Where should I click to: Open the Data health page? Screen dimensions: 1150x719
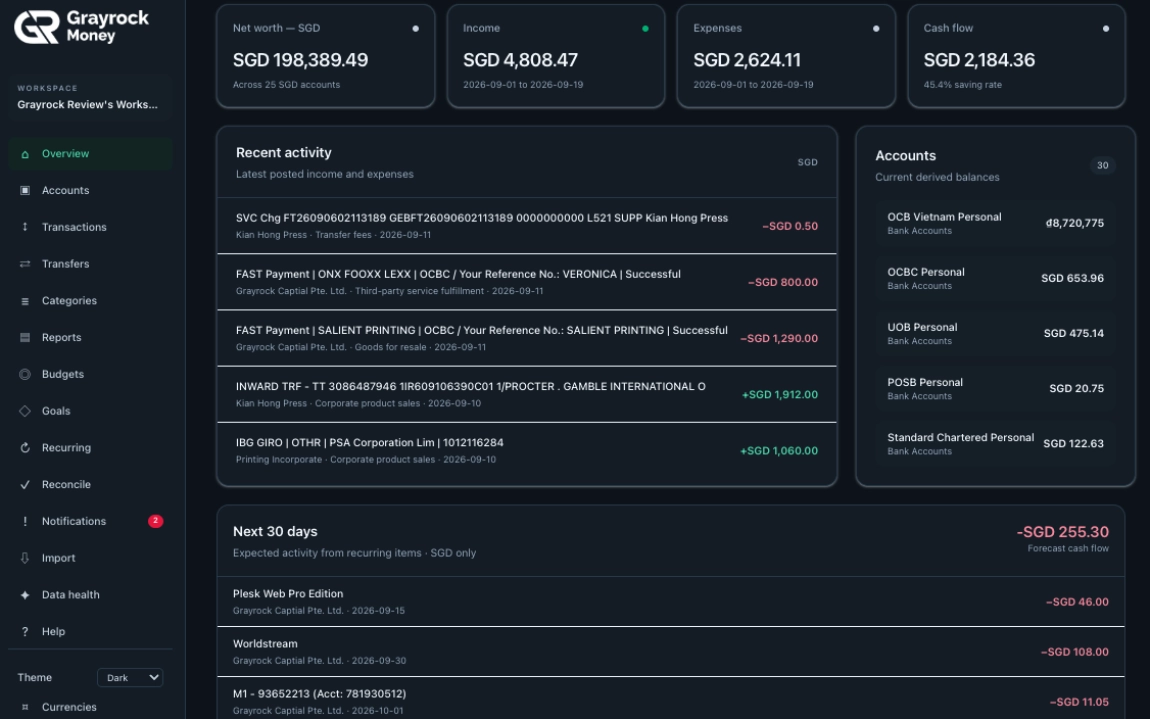click(x=90, y=594)
